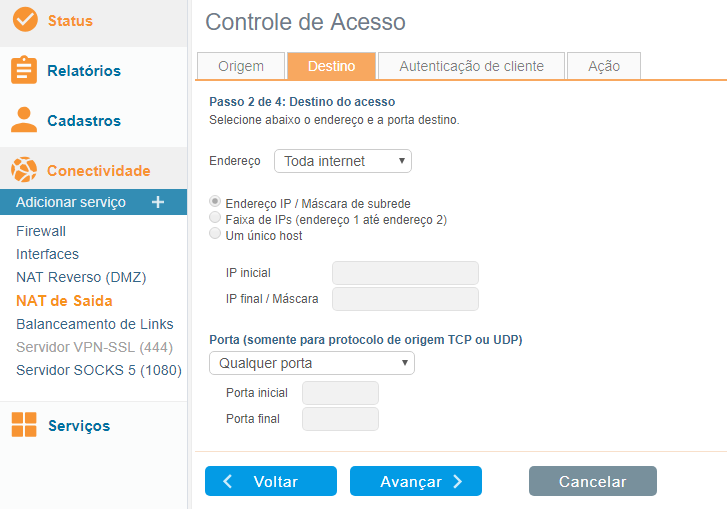This screenshot has height=509, width=727.
Task: Switch to the Origem tab
Action: click(241, 66)
